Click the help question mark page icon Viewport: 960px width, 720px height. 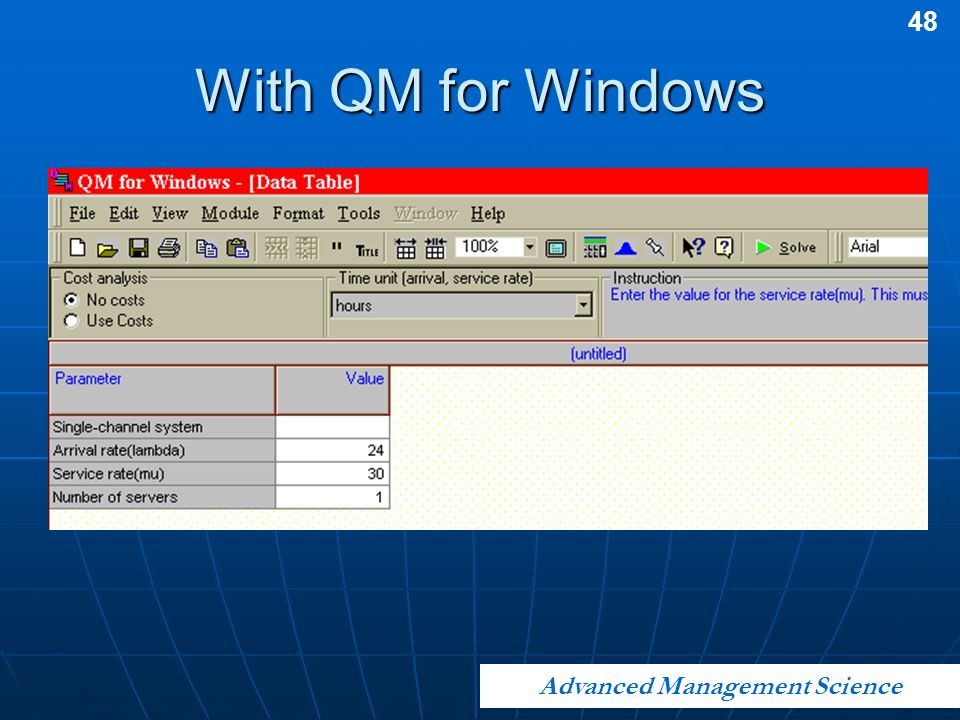(724, 247)
